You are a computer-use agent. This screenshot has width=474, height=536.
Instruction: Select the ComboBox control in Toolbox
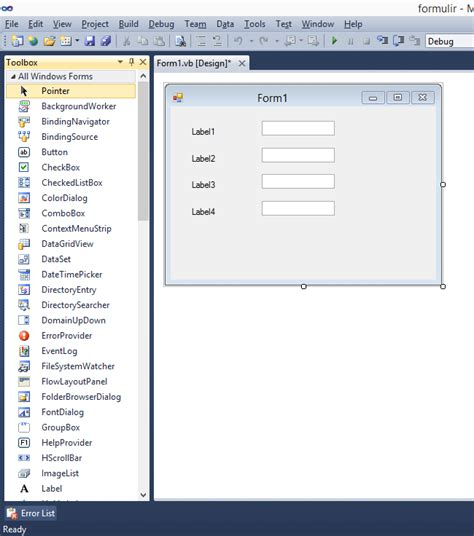[71, 213]
